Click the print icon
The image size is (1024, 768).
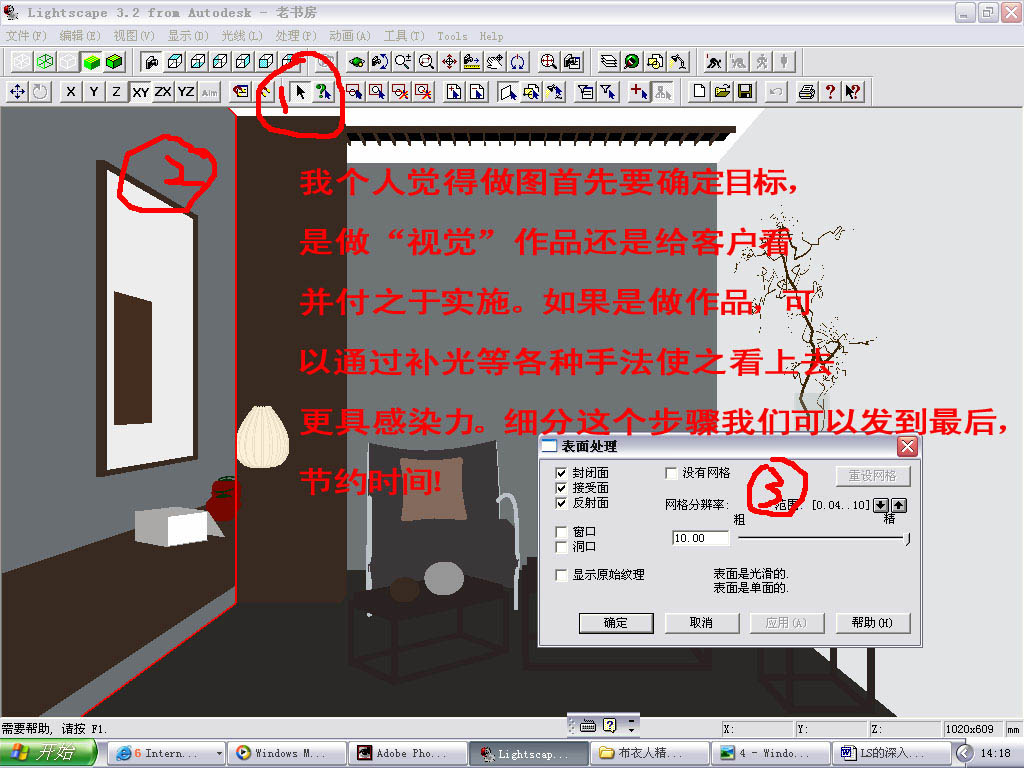(x=807, y=92)
